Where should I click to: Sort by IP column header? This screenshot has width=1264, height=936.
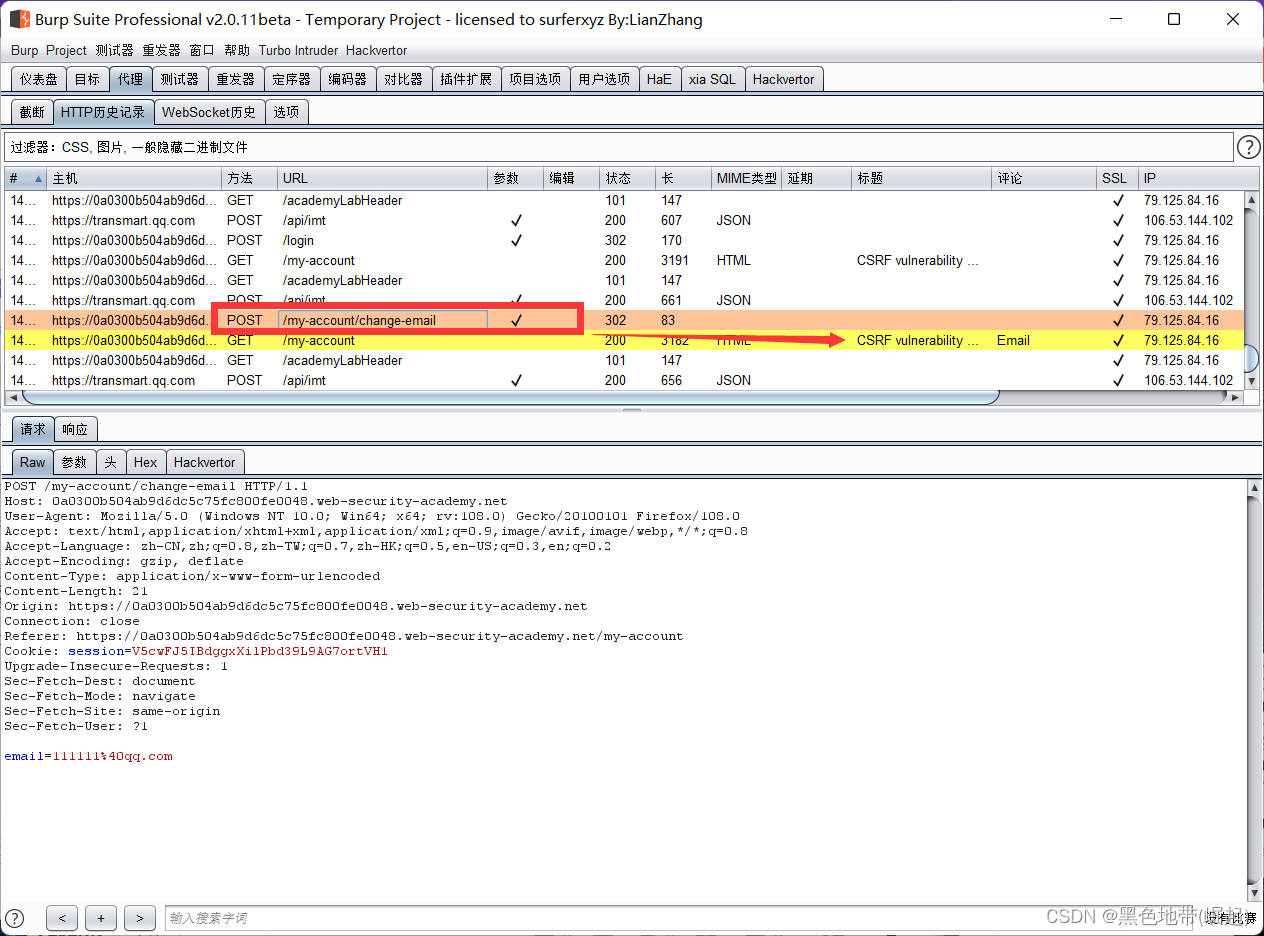1190,178
